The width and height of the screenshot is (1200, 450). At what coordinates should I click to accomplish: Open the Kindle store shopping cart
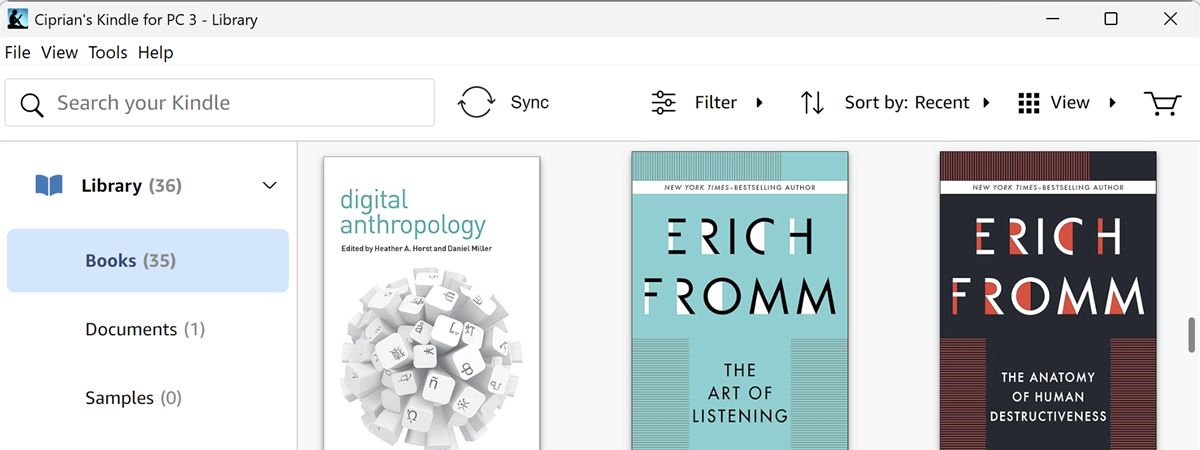pos(1162,102)
